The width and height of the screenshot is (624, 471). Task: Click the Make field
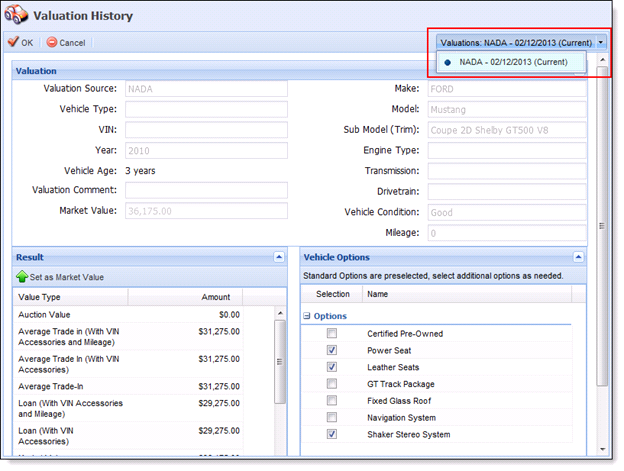tap(507, 89)
